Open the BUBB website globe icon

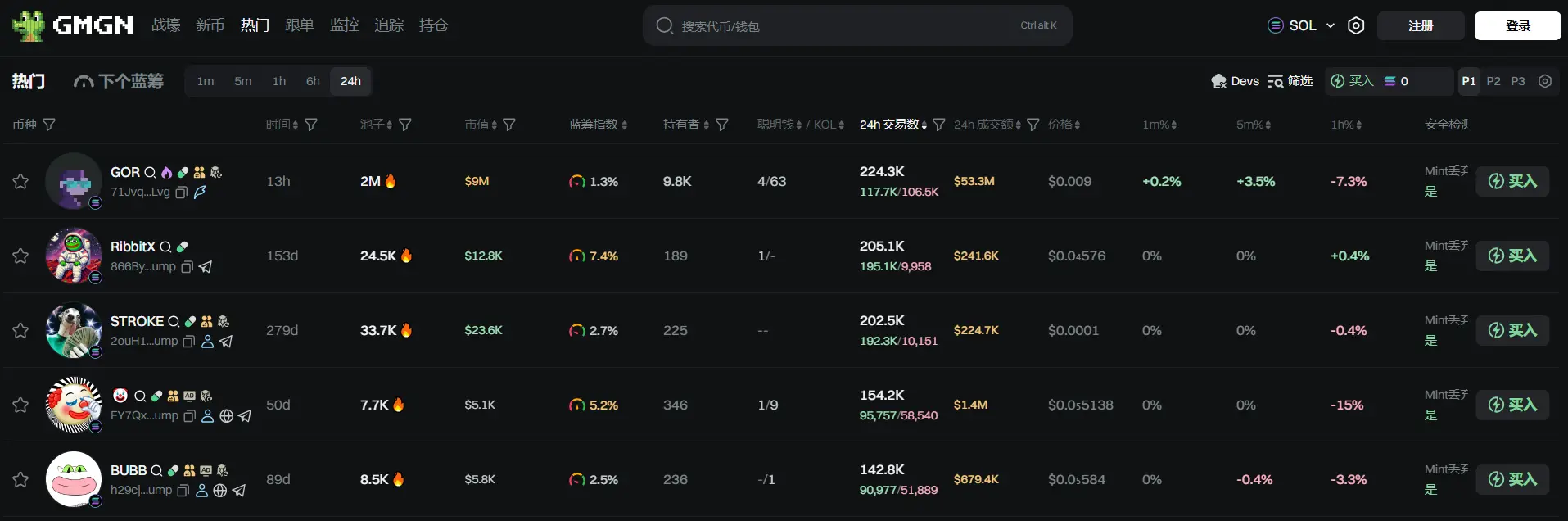pyautogui.click(x=220, y=491)
